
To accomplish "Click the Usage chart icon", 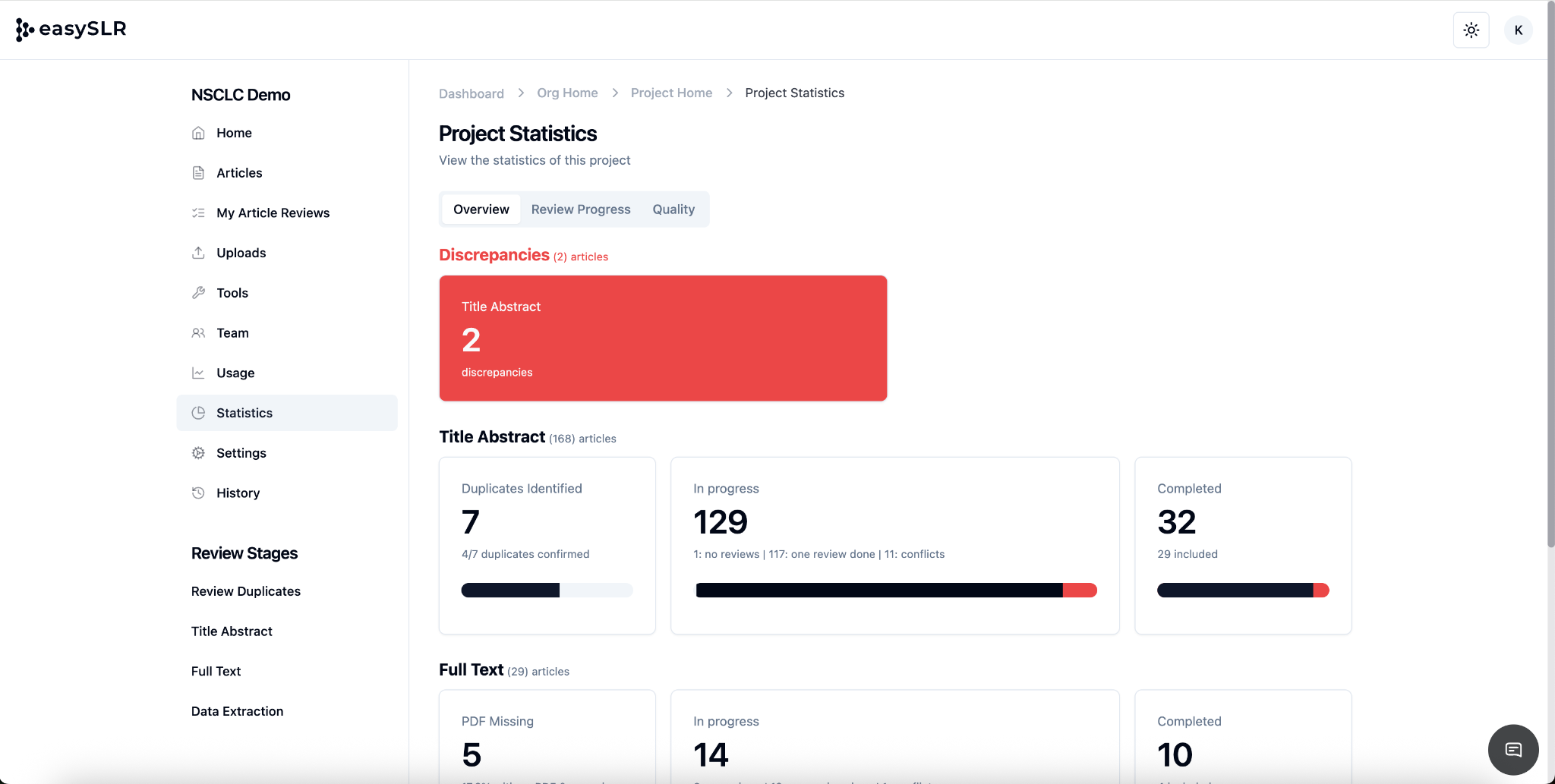I will tap(198, 373).
